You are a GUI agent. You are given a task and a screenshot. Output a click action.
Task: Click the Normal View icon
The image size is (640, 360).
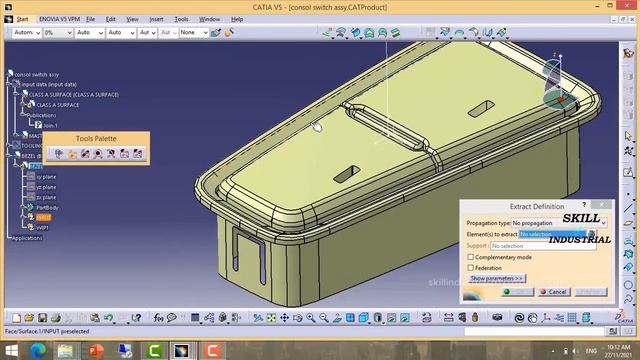[337, 318]
